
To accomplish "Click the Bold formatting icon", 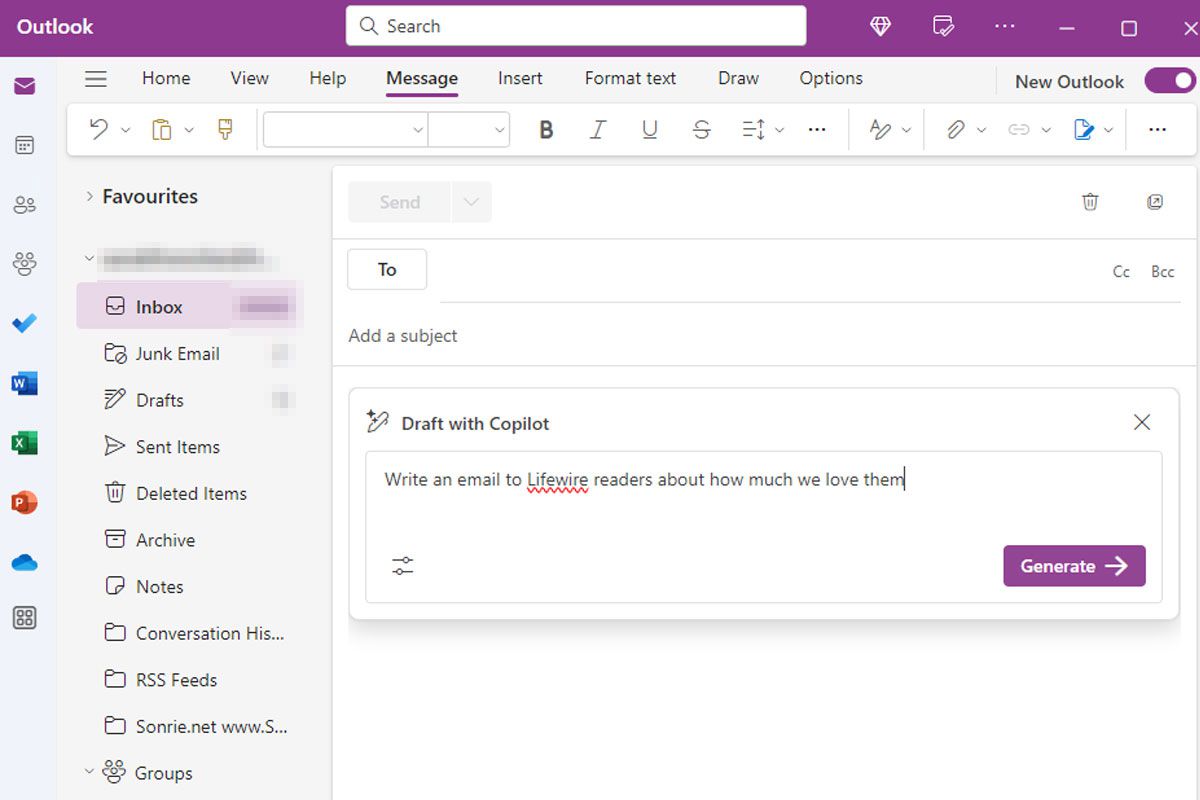I will tap(546, 130).
